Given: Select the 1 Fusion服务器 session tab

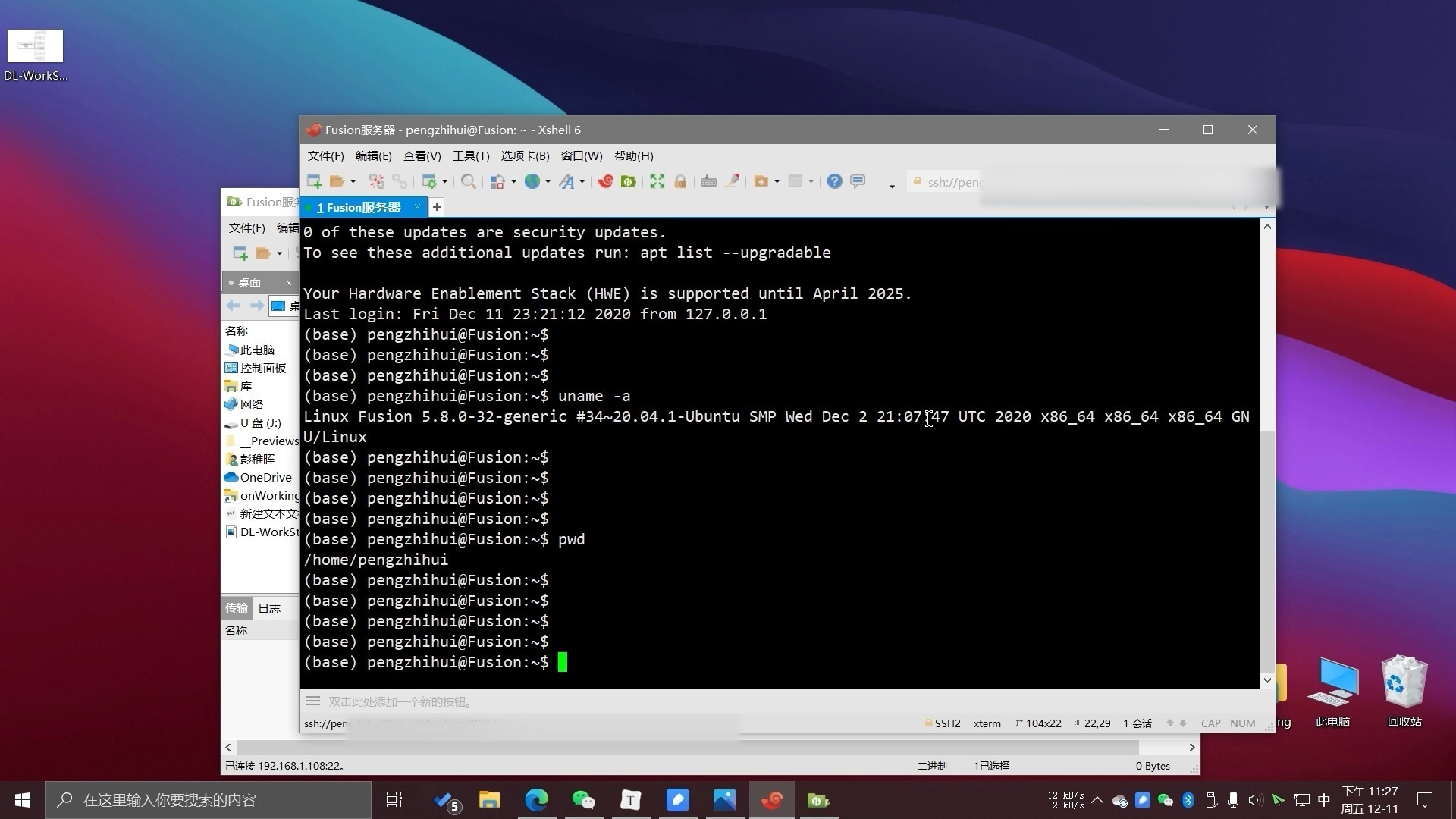Looking at the screenshot, I should pos(358,207).
